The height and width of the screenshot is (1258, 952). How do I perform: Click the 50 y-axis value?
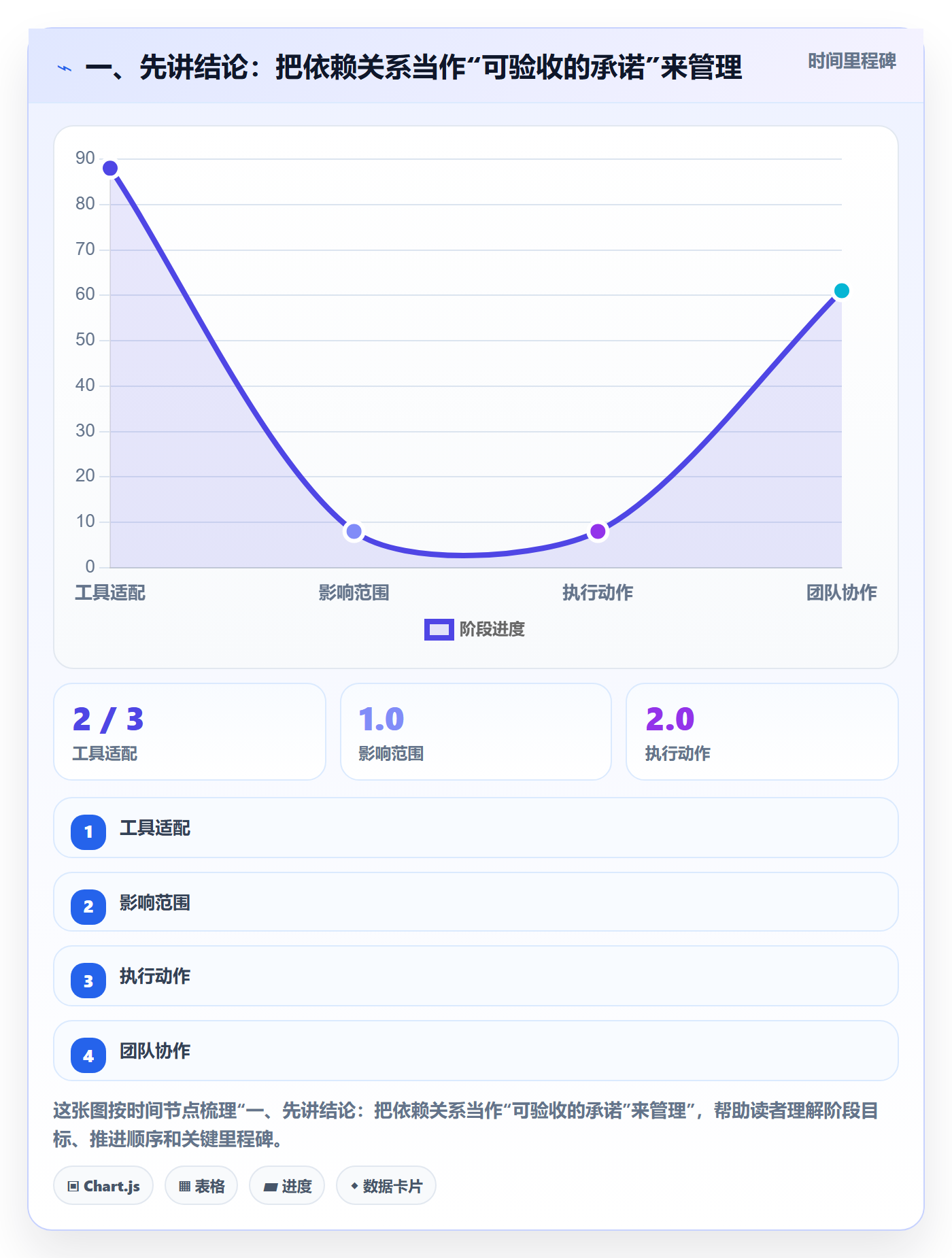(85, 340)
